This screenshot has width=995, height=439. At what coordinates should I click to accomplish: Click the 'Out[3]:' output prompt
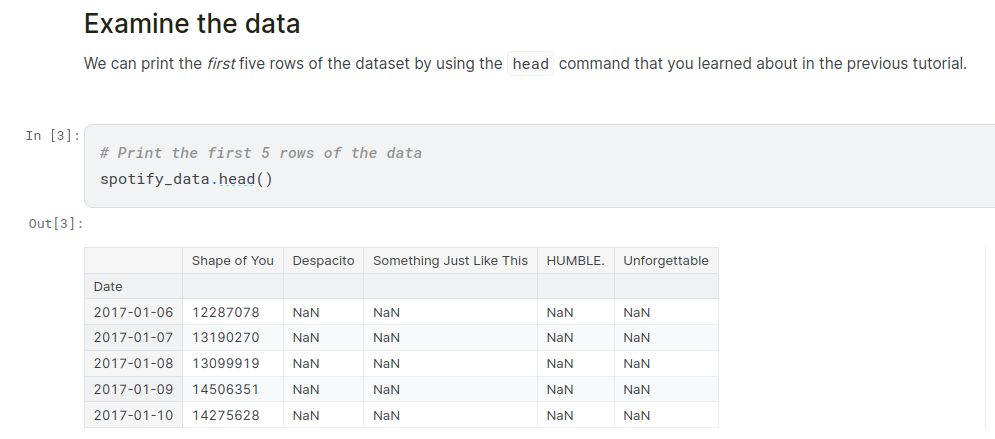click(56, 223)
